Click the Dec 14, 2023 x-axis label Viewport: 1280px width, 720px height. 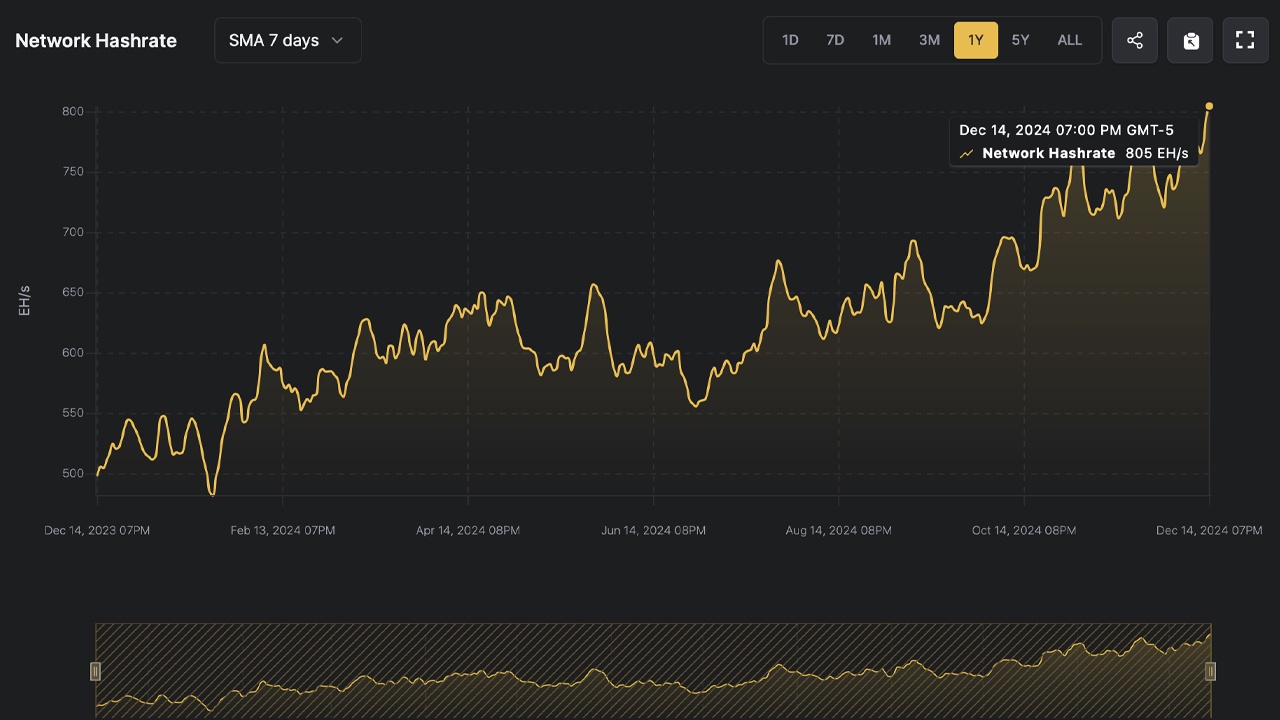pos(97,530)
